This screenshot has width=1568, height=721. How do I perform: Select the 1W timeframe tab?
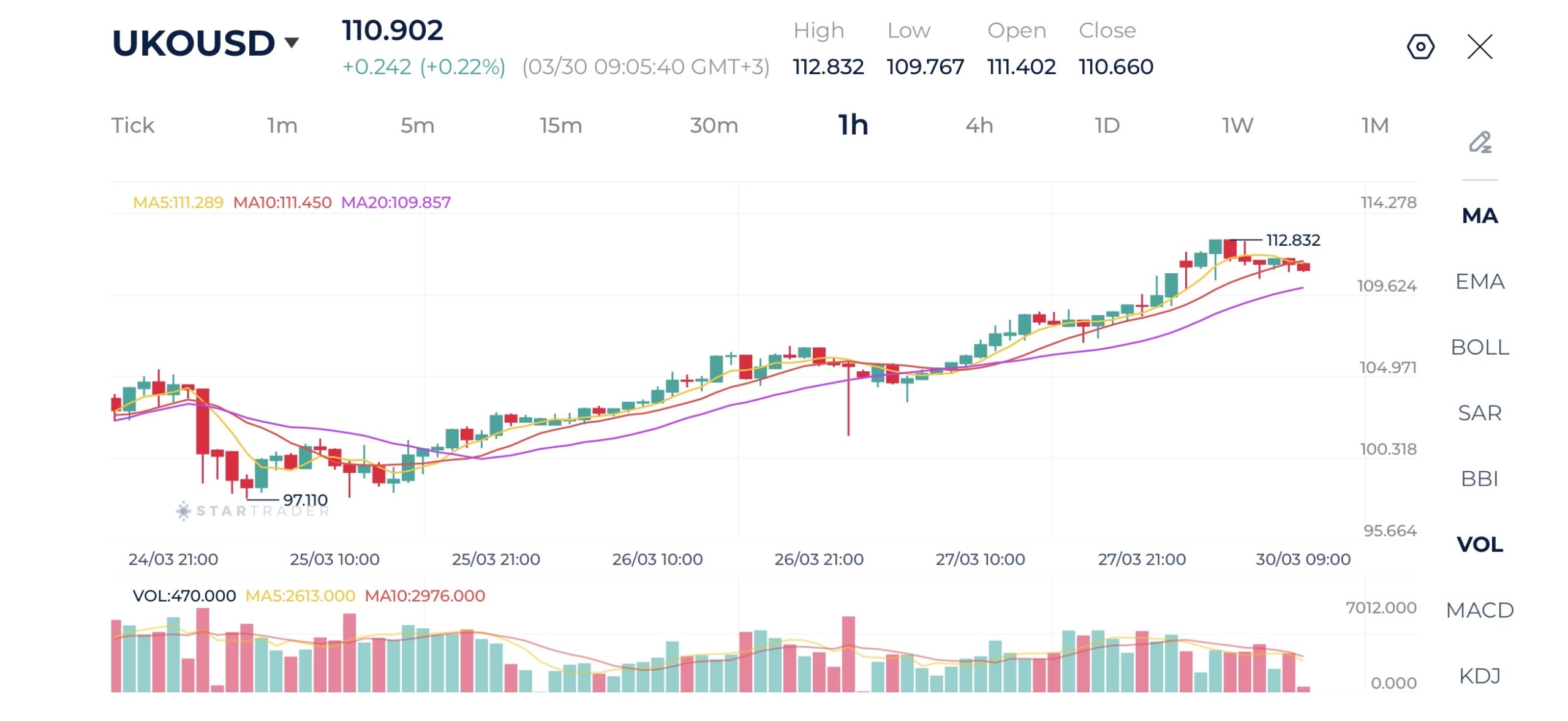pyautogui.click(x=1237, y=126)
